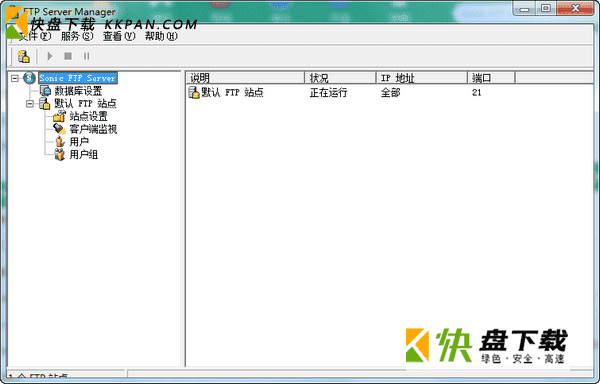Collapse the Sonic FTP Server tree node
600x384 pixels.
point(15,78)
